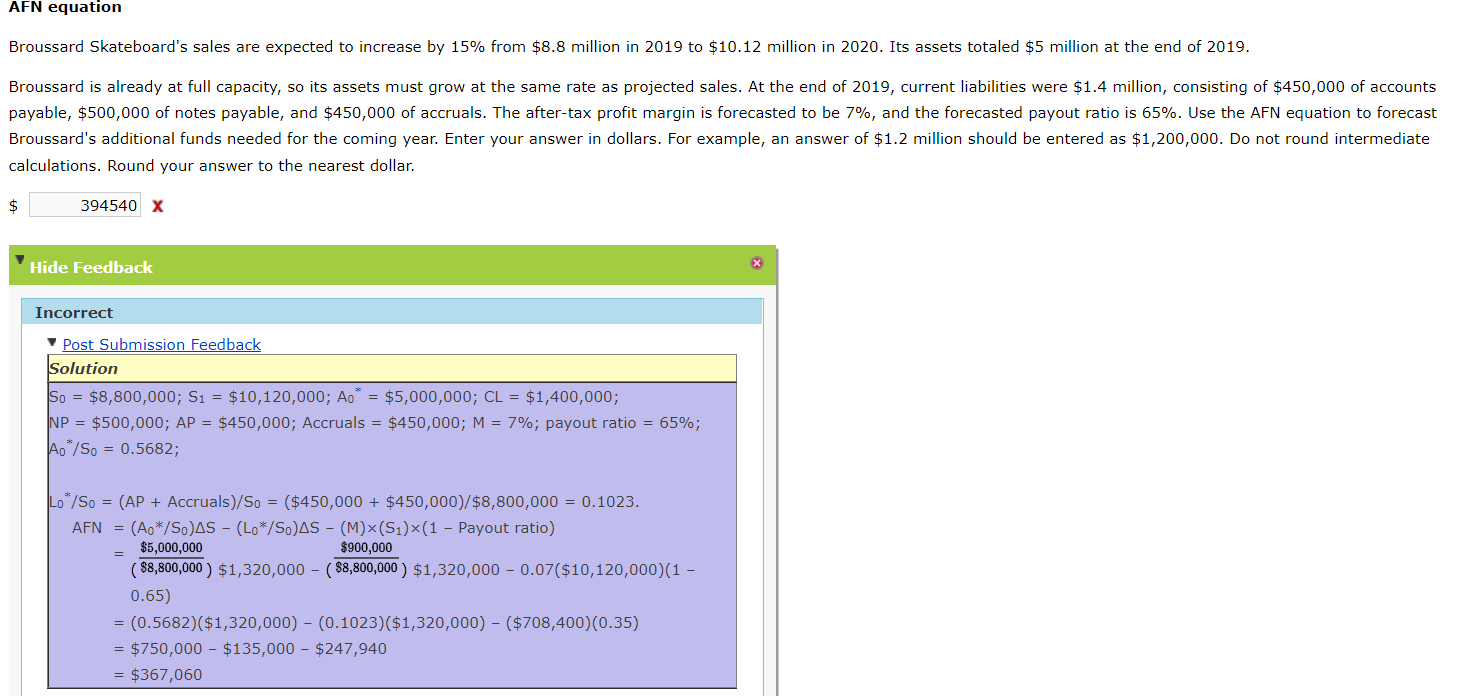Click the triangle icon beside Hide Feedback
This screenshot has width=1471, height=696.
click(20, 260)
